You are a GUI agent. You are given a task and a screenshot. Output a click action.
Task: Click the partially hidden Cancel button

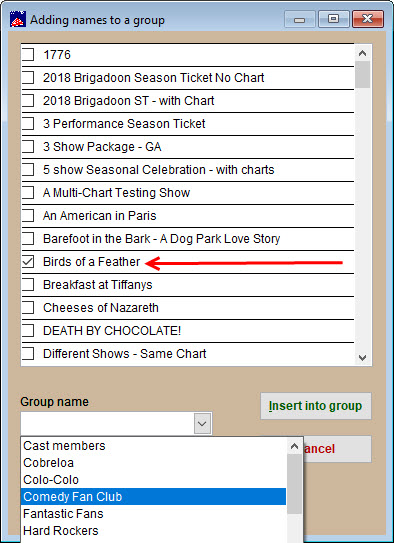(337, 449)
